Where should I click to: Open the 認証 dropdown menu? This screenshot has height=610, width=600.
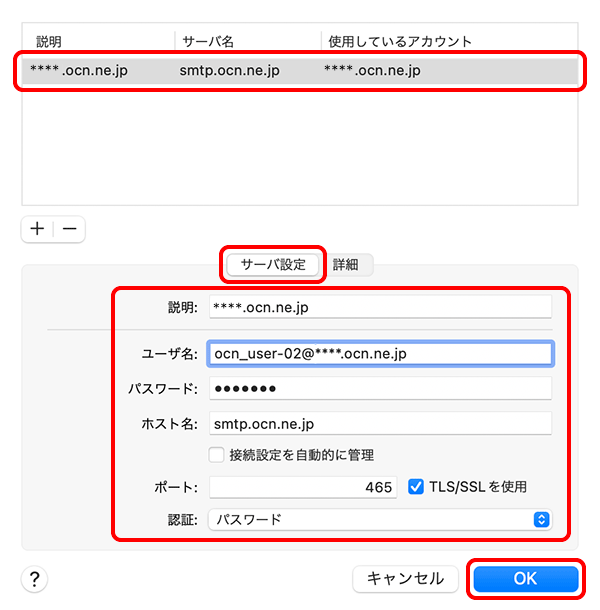click(x=380, y=519)
